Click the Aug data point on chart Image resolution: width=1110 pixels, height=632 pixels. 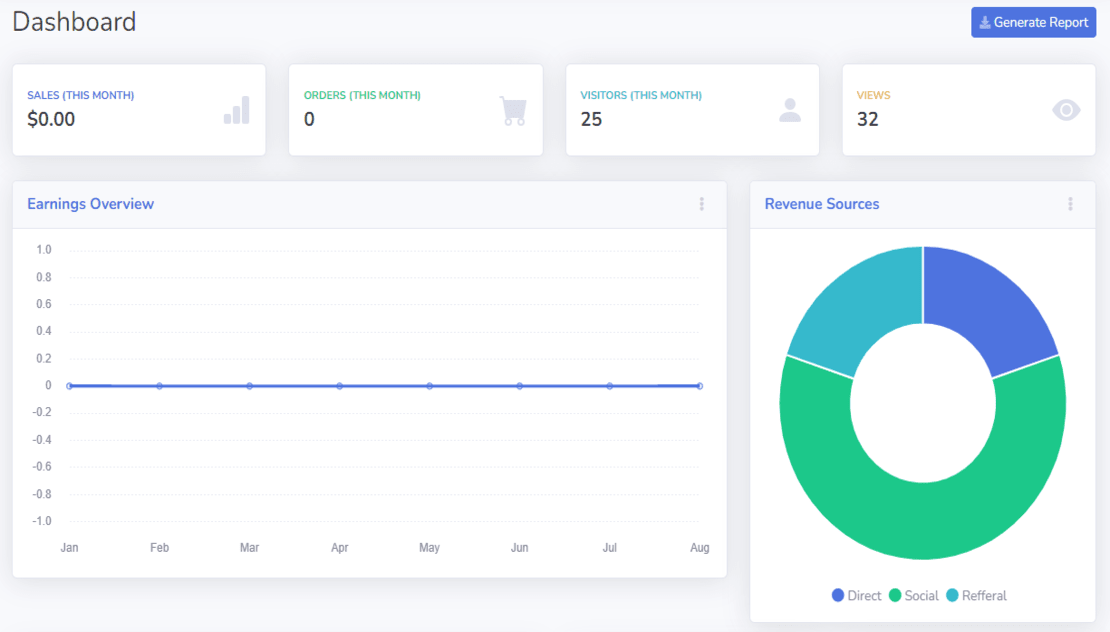[x=700, y=385]
